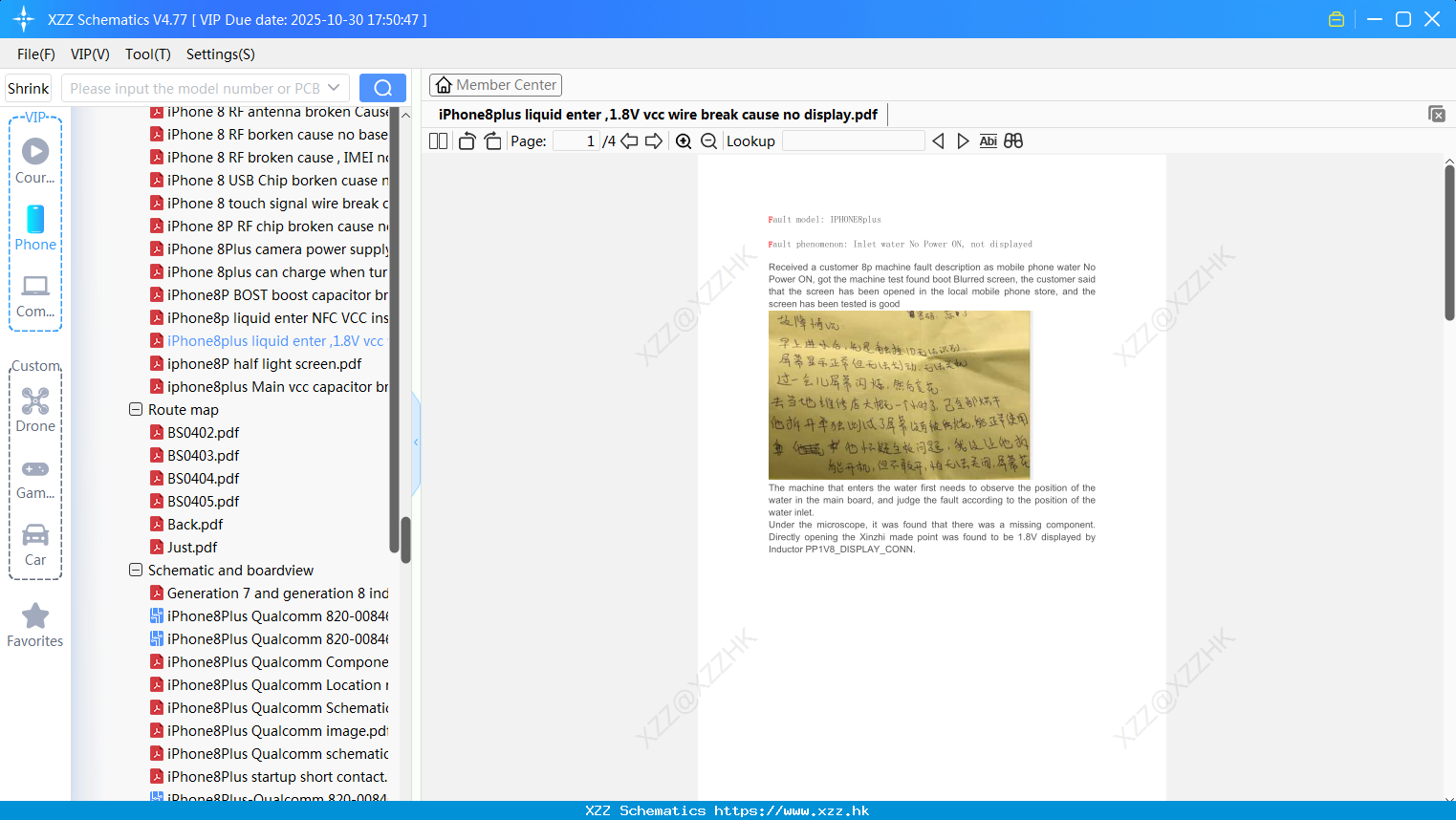This screenshot has width=1456, height=820.
Task: Open the model number dropdown arrow
Action: tap(334, 88)
